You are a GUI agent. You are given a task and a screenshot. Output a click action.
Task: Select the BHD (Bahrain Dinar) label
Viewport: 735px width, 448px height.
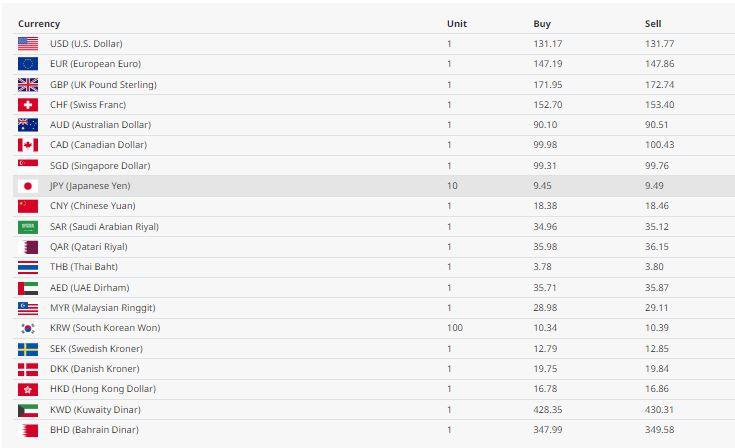(x=94, y=429)
